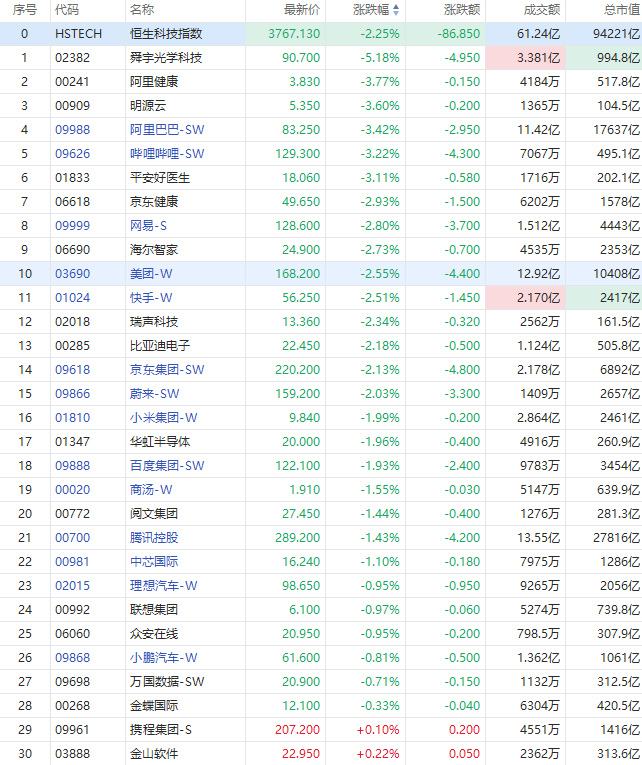Viewport: 642px width, 765px height.
Task: Select 众安在线 name cell
Action: tap(154, 634)
